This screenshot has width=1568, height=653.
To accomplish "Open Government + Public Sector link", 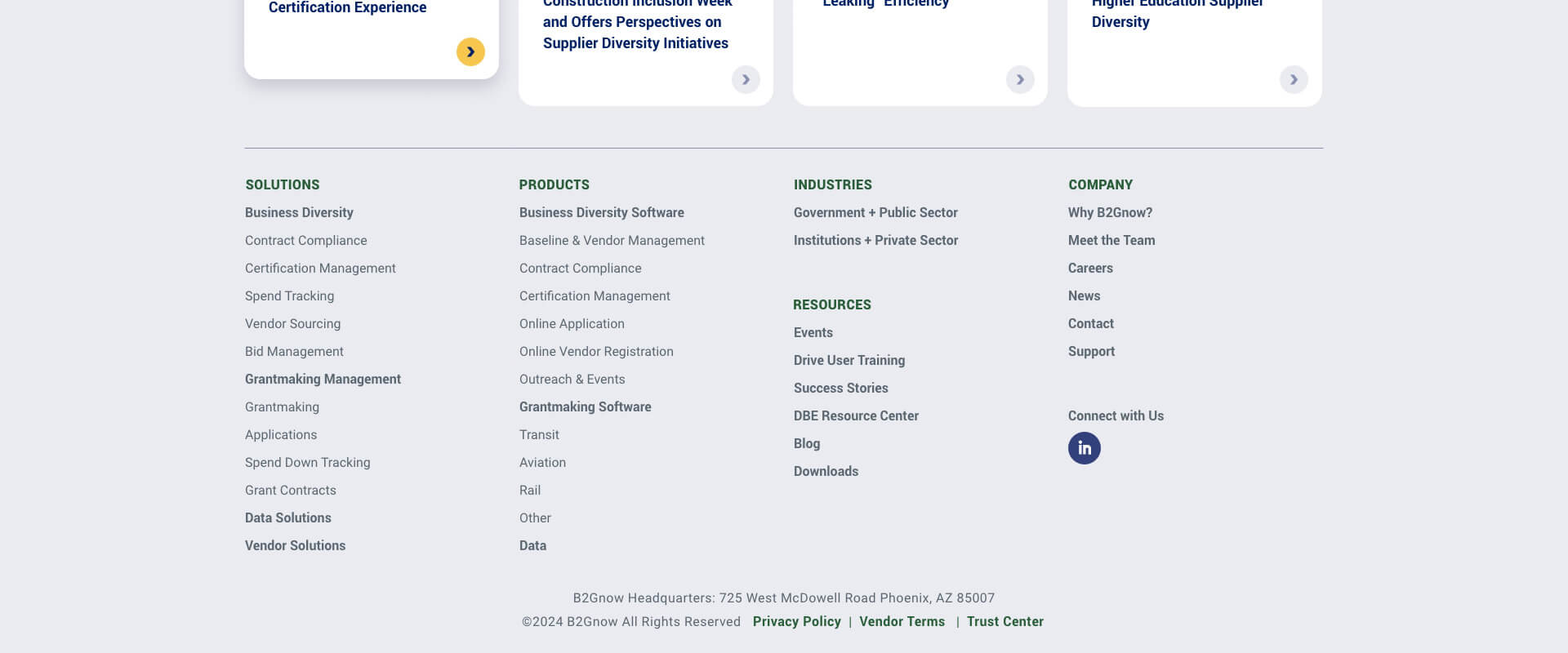I will [x=875, y=212].
